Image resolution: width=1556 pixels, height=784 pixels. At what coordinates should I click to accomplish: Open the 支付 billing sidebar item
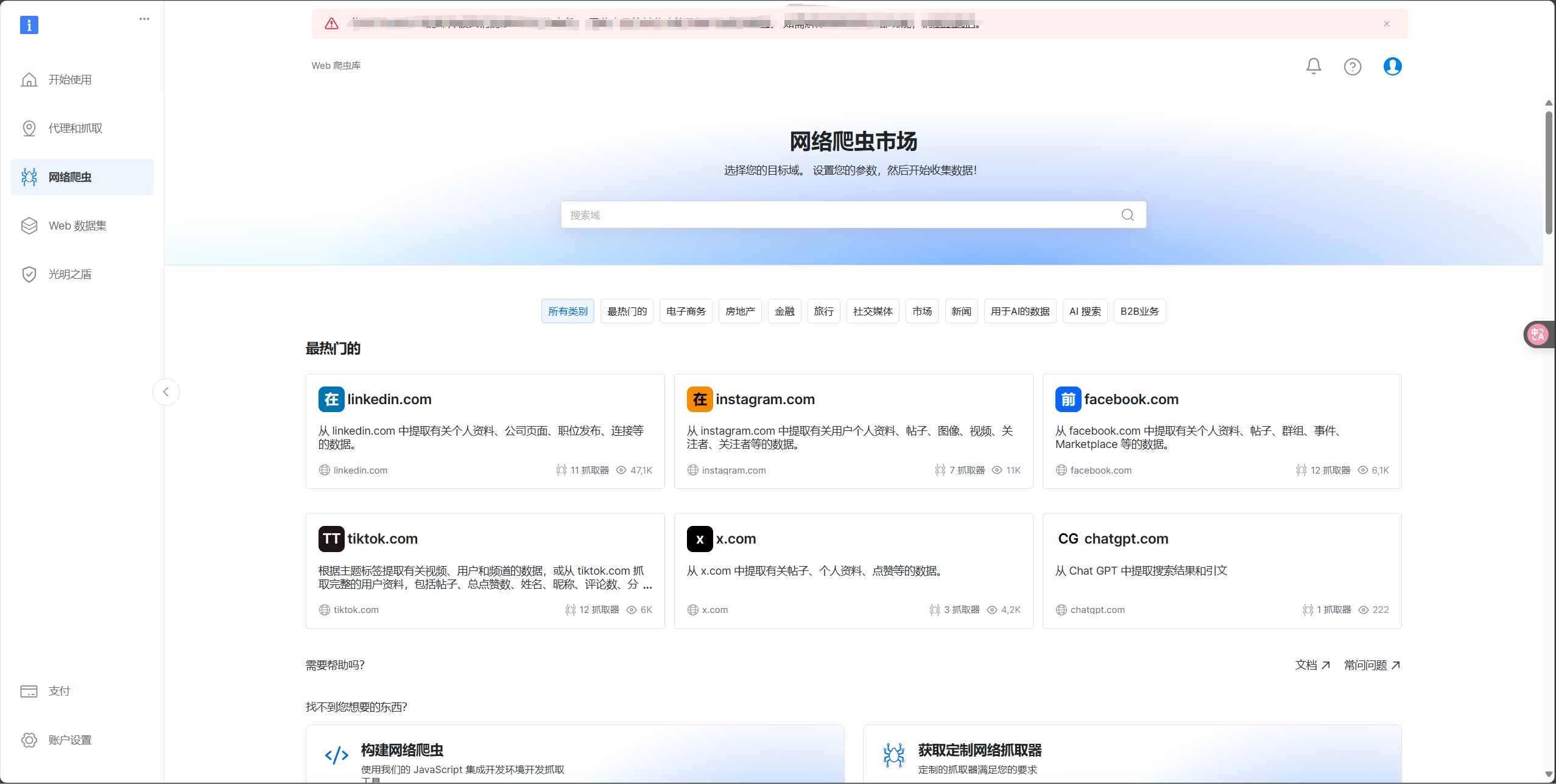(x=59, y=691)
